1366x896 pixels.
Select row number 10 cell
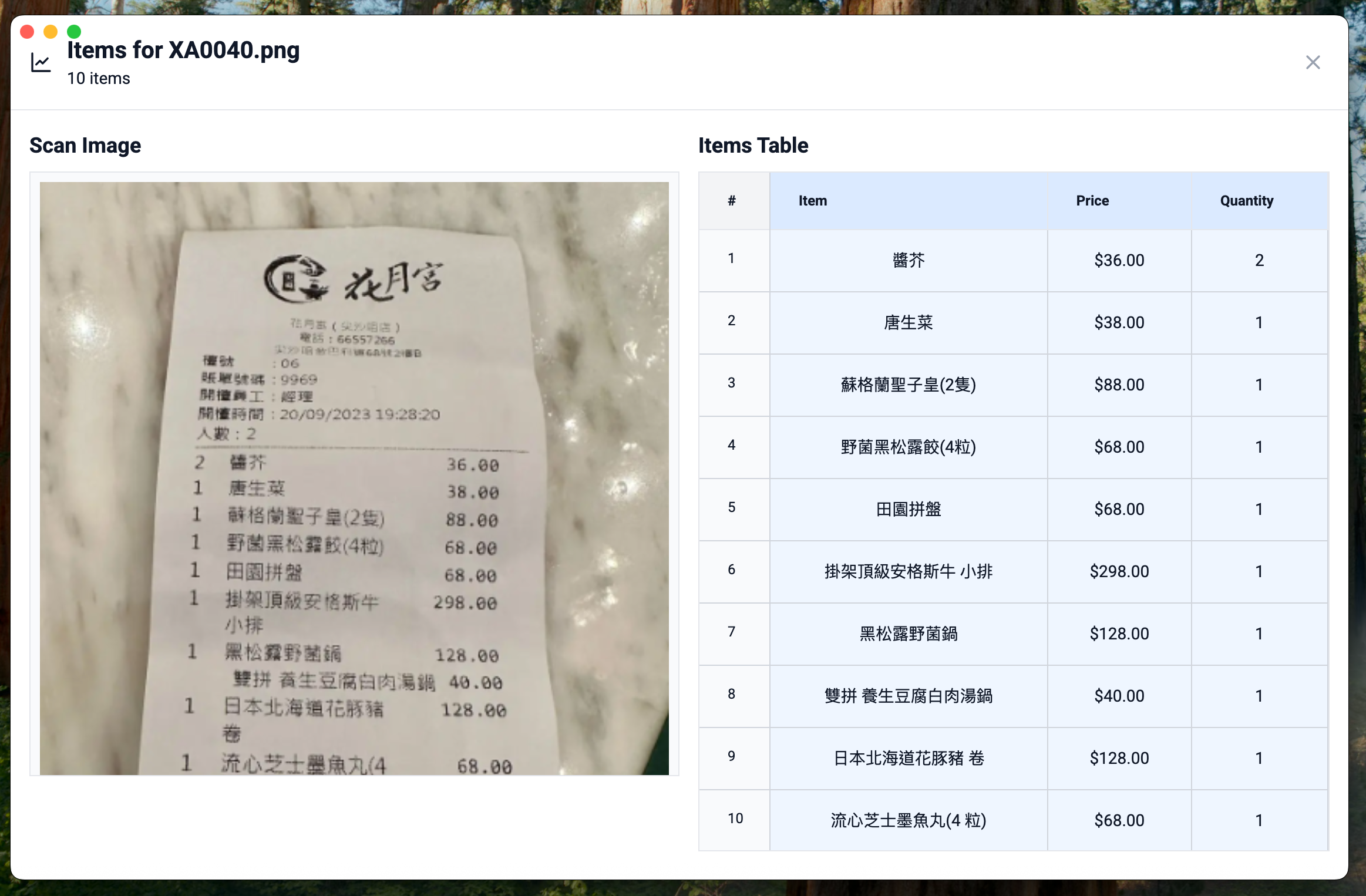coord(735,818)
